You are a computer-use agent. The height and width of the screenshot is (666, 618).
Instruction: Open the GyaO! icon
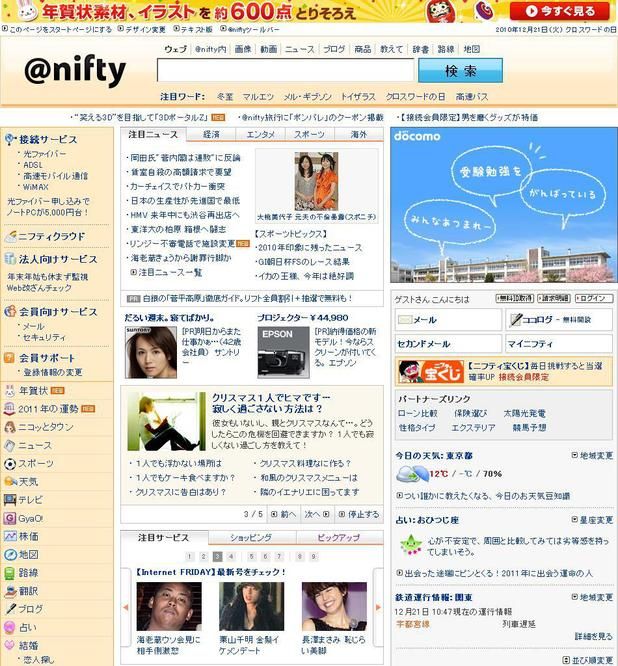[9, 518]
